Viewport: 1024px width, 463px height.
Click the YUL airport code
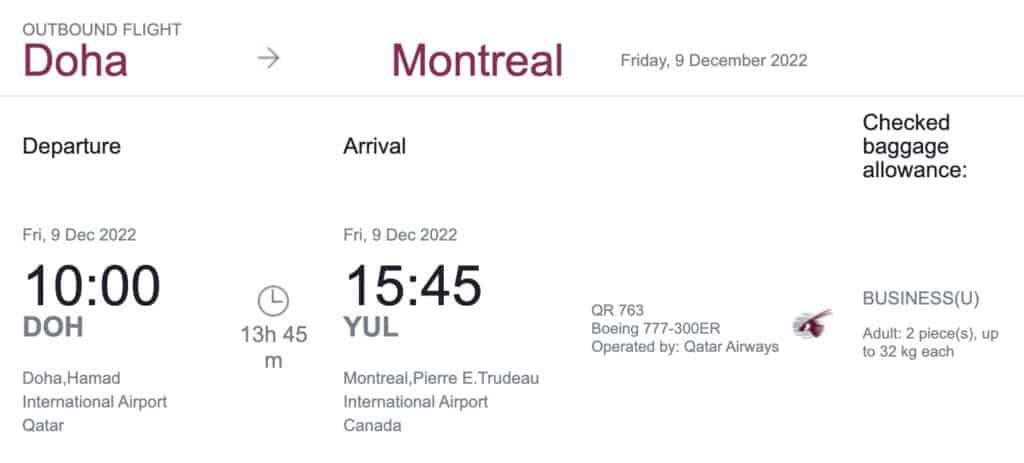[370, 327]
